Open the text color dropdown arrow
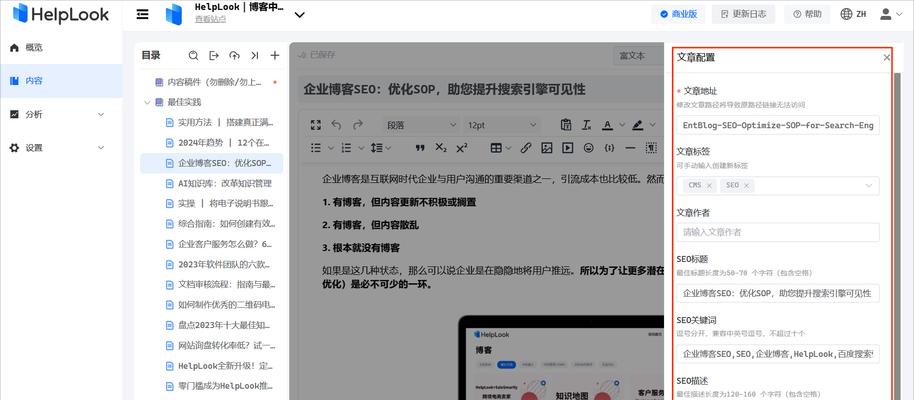The image size is (914, 400). [622, 125]
